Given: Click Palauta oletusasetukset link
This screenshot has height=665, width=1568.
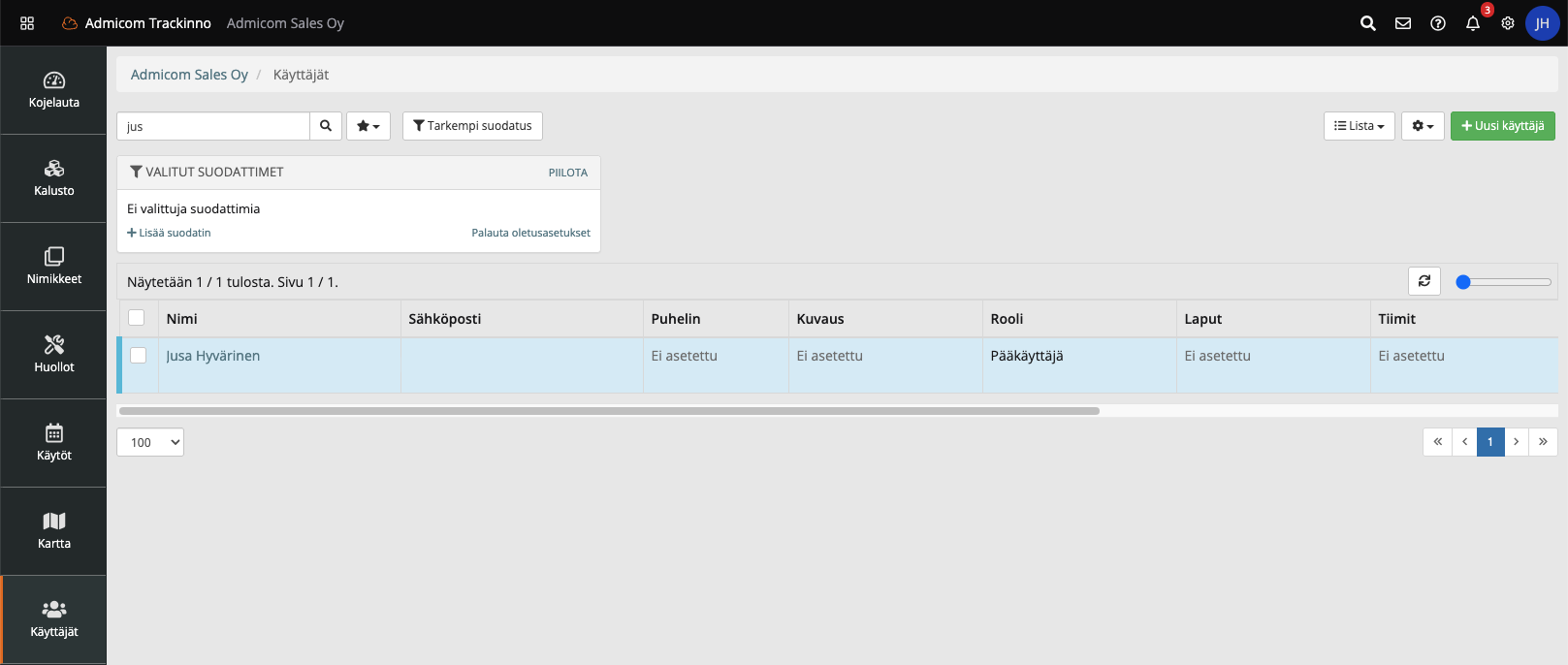Looking at the screenshot, I should pyautogui.click(x=531, y=233).
